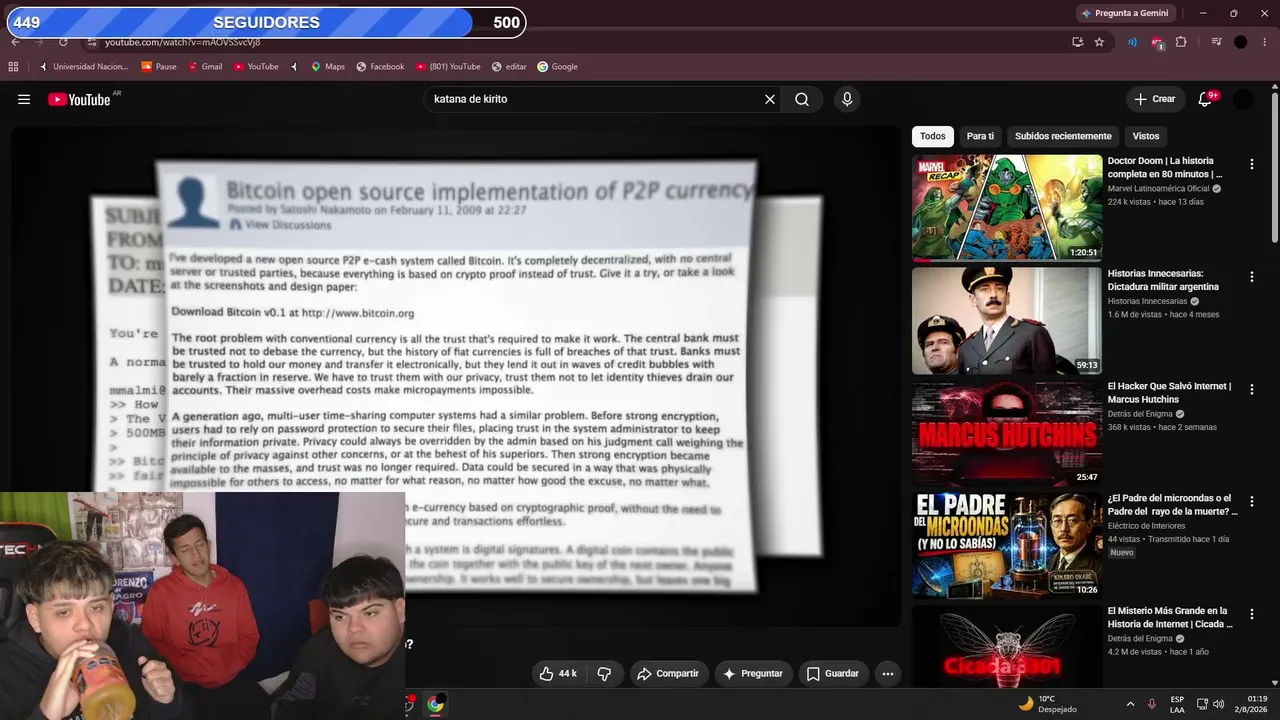Start voice search with the microphone
1280x720 pixels.
[x=847, y=99]
